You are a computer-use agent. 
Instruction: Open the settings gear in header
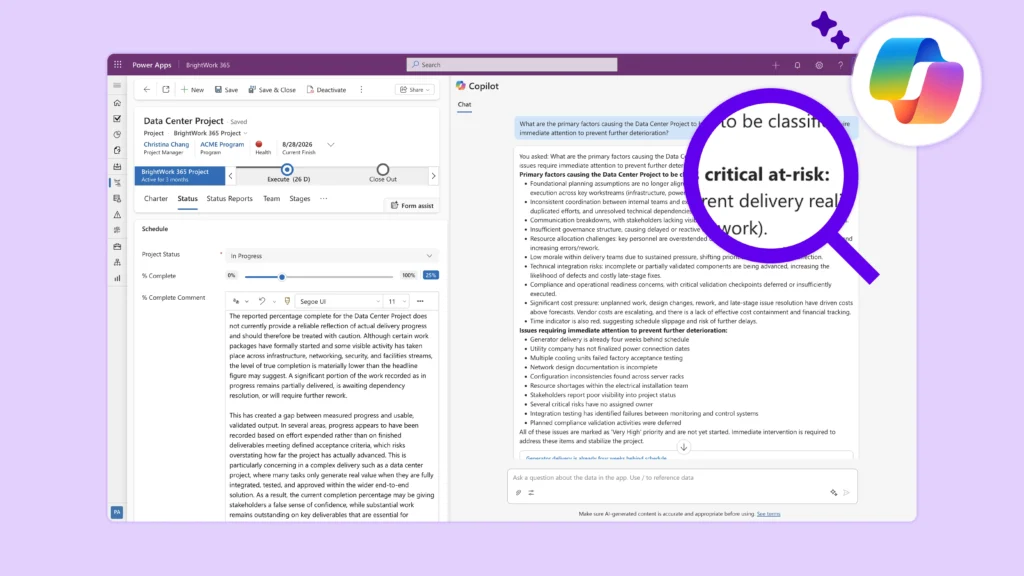click(819, 65)
